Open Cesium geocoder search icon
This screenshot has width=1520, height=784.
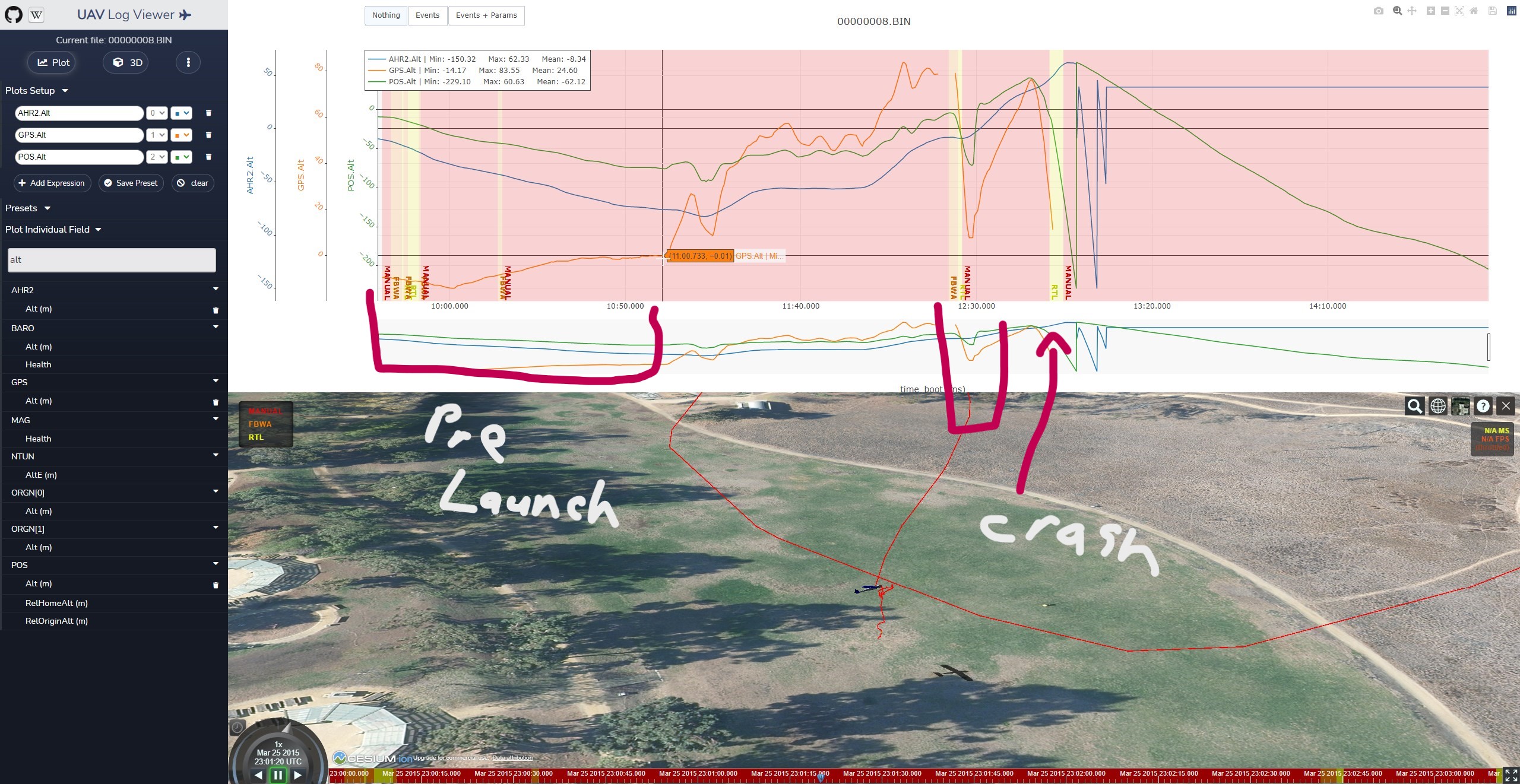1414,406
